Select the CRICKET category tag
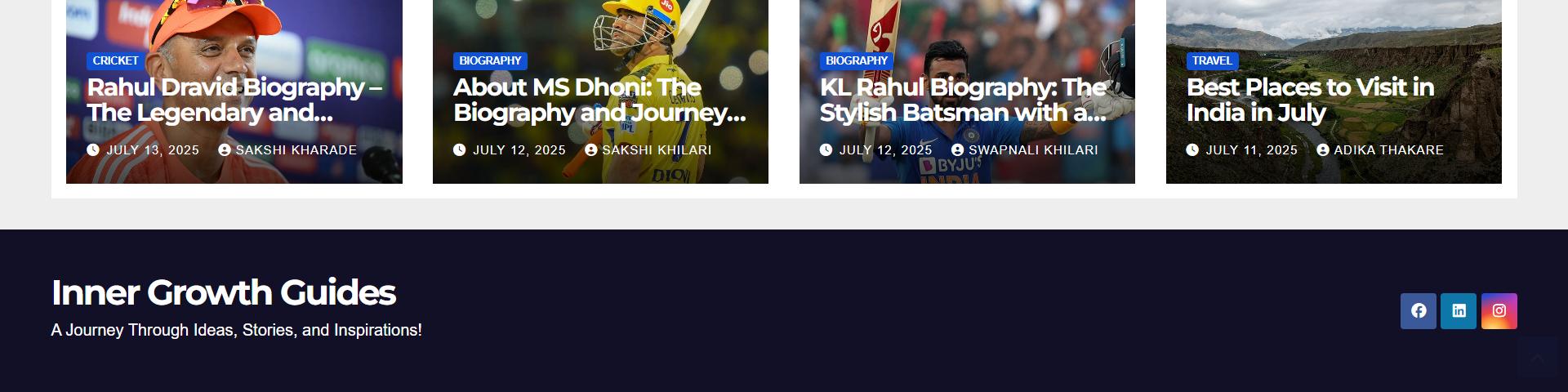Screen dimensions: 1568x392 115,61
